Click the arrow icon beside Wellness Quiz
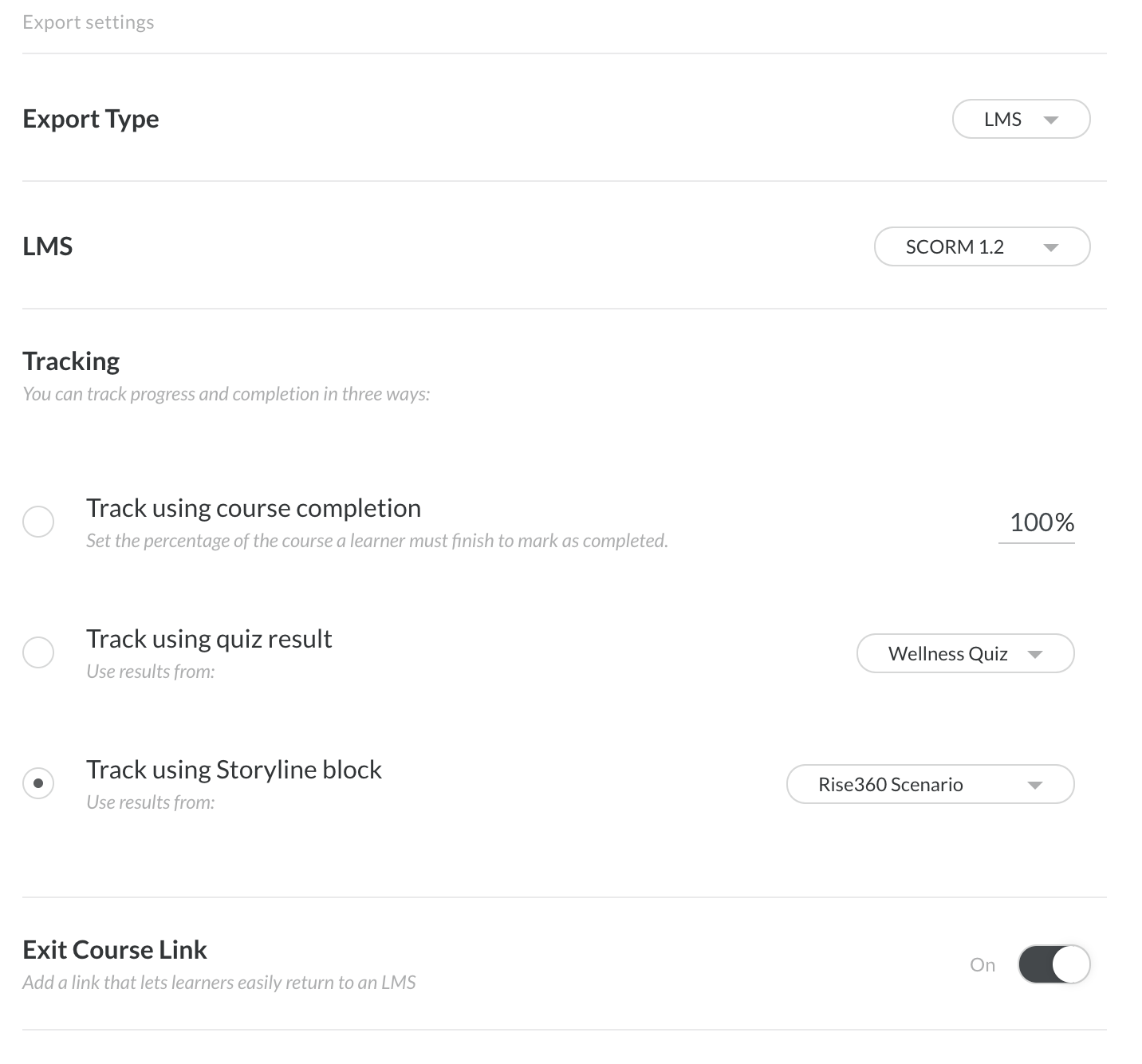This screenshot has height=1064, width=1142. tap(1035, 654)
